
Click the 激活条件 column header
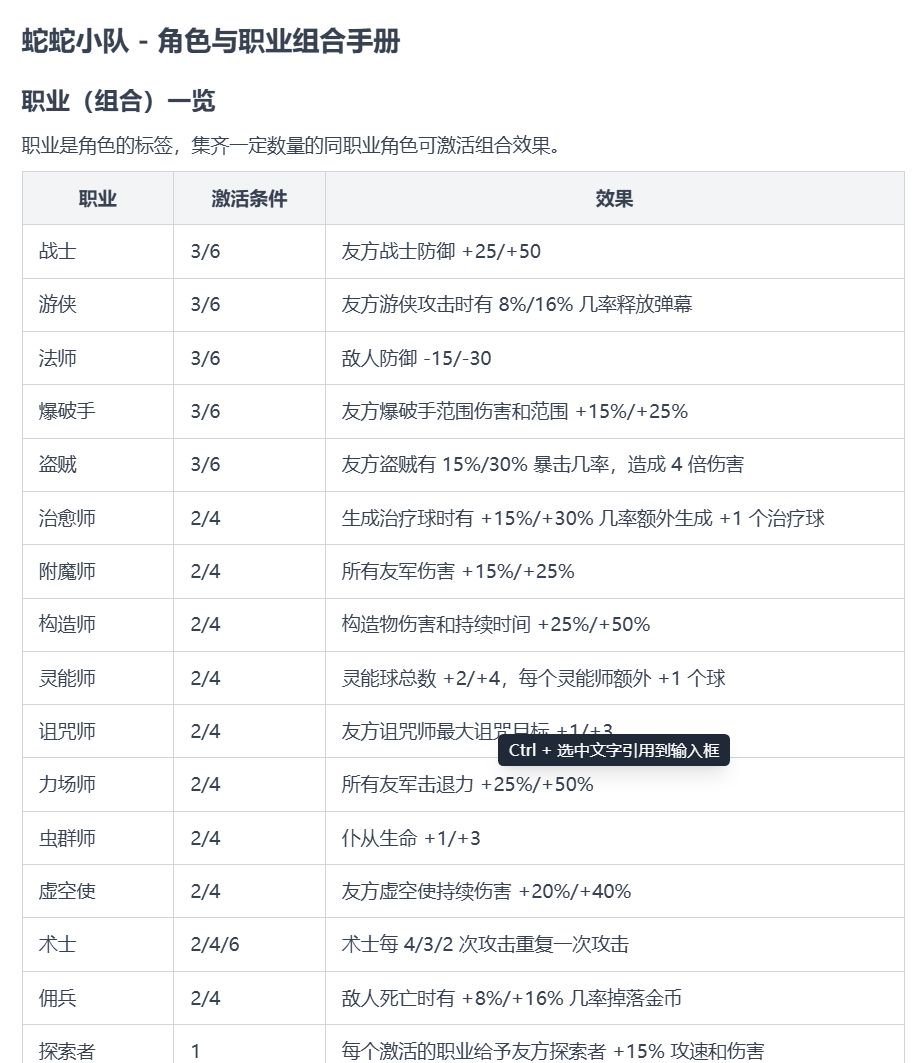click(249, 198)
